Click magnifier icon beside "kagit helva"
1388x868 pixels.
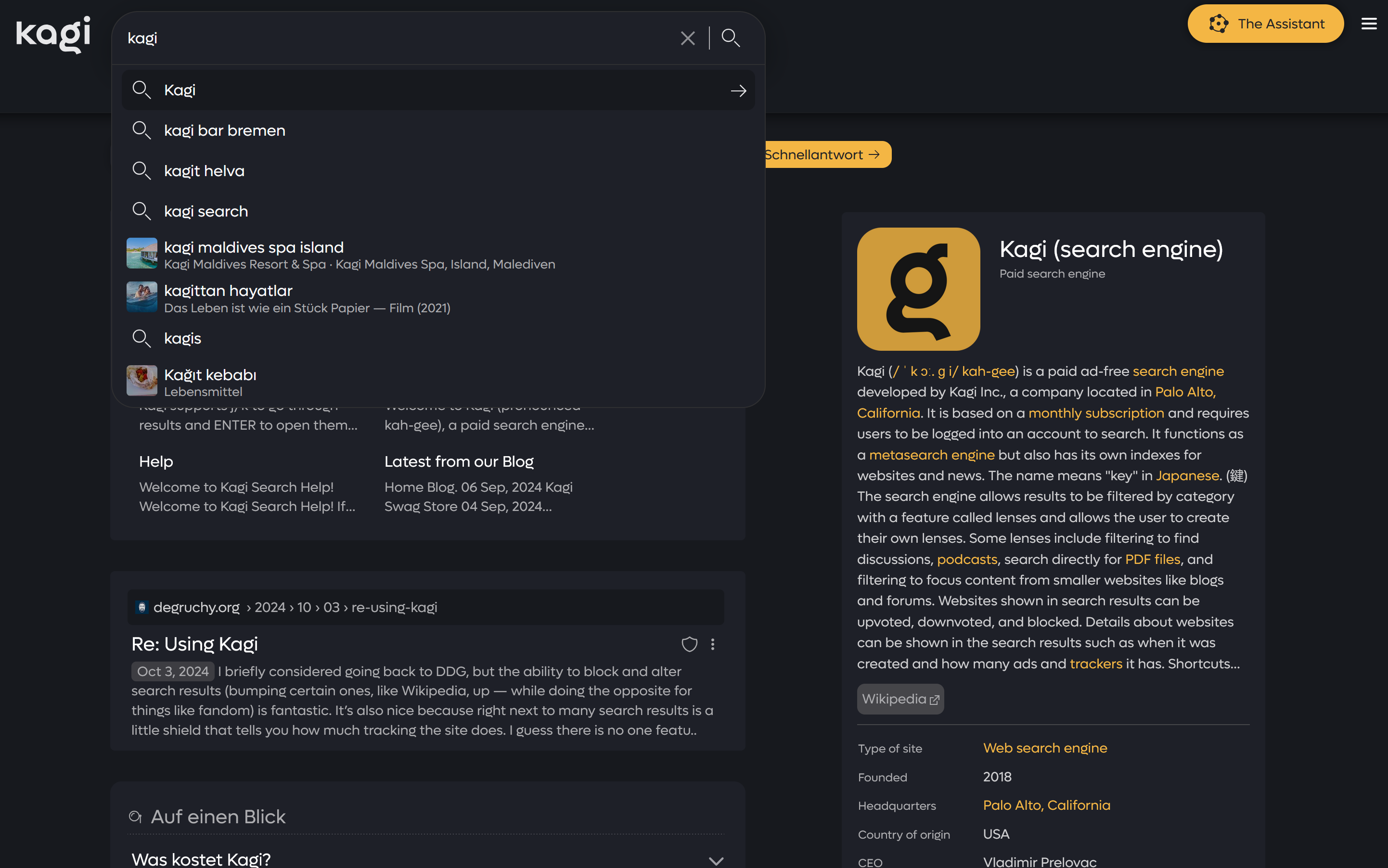(141, 170)
